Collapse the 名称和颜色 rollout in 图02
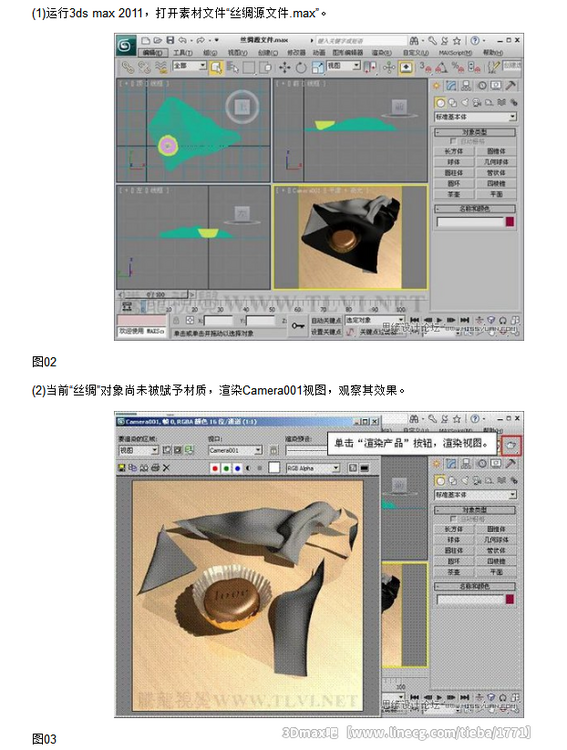Image resolution: width=567 pixels, height=750 pixels. (x=475, y=209)
